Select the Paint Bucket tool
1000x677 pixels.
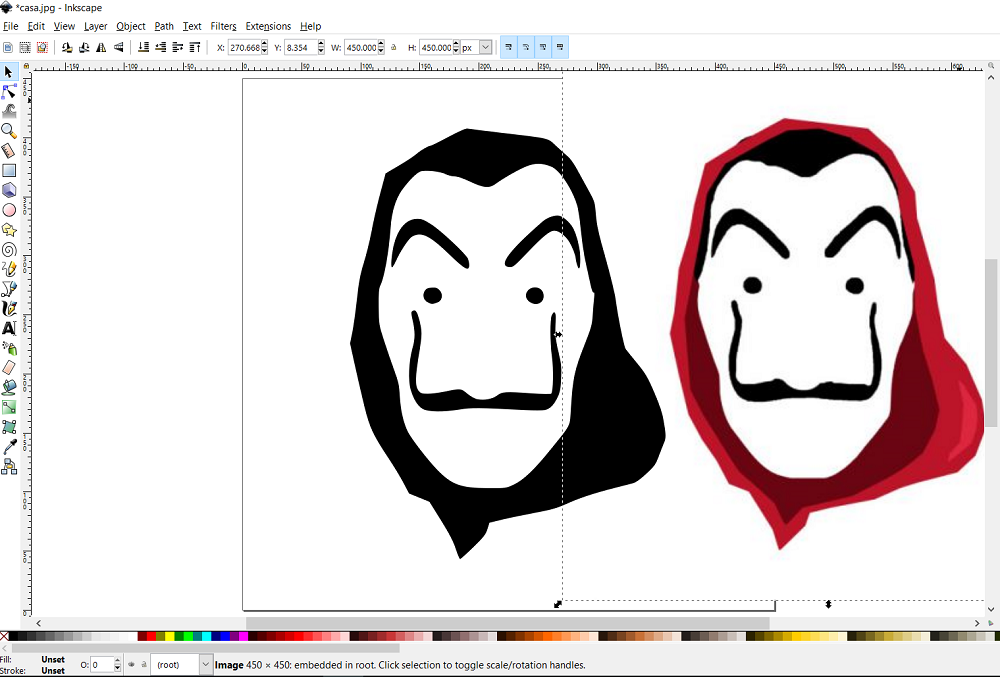tap(9, 388)
